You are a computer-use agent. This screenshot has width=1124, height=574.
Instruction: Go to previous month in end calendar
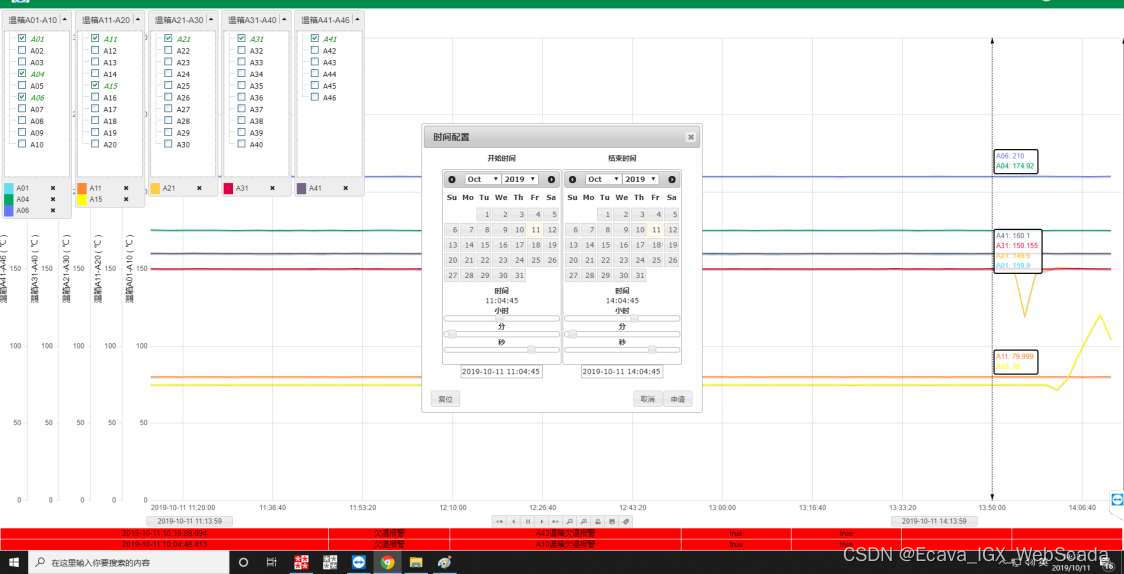(572, 179)
